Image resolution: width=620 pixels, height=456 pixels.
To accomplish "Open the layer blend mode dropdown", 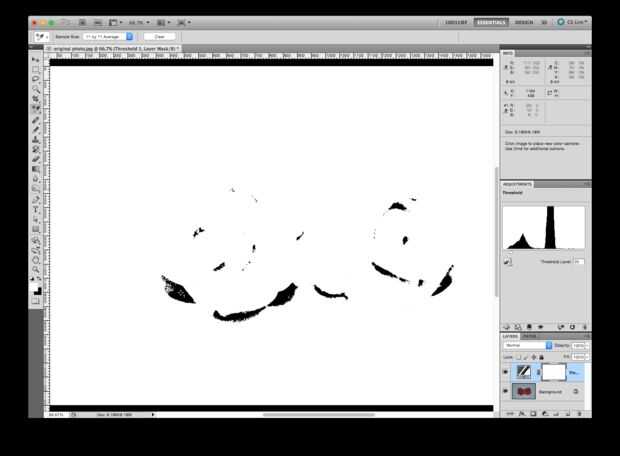I will tap(527, 345).
